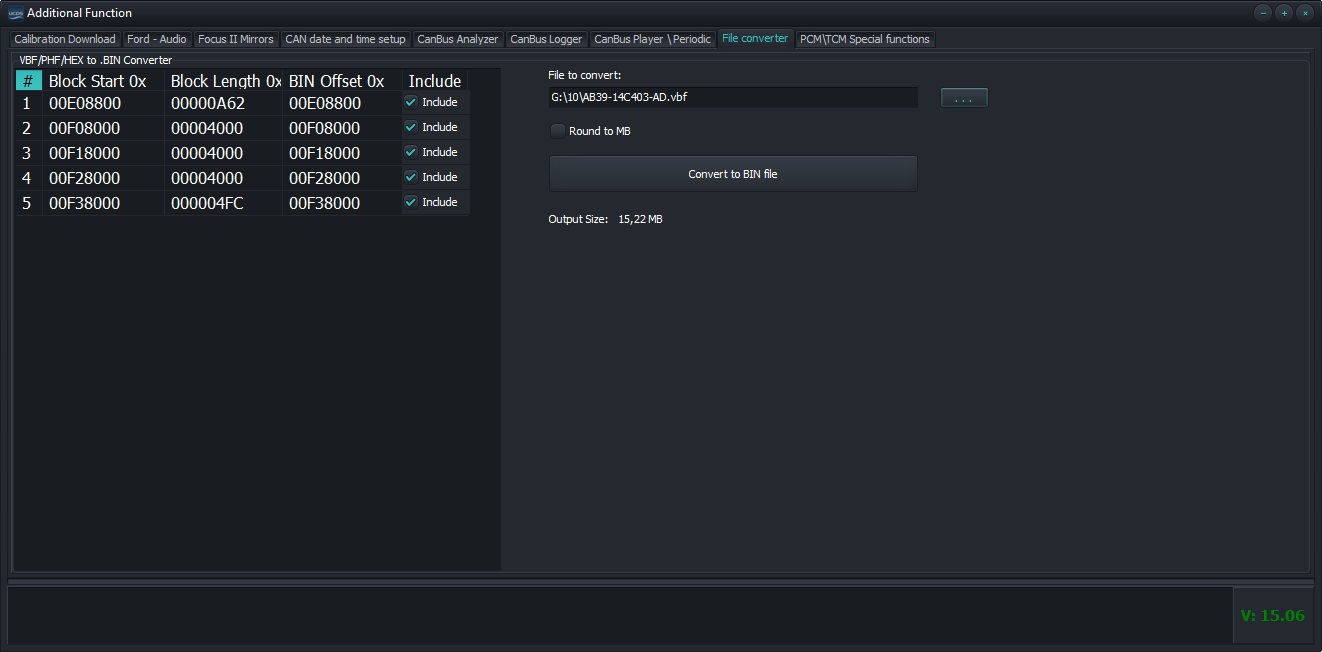1322x652 pixels.
Task: Open the Calibration Download tab
Action: (65, 39)
